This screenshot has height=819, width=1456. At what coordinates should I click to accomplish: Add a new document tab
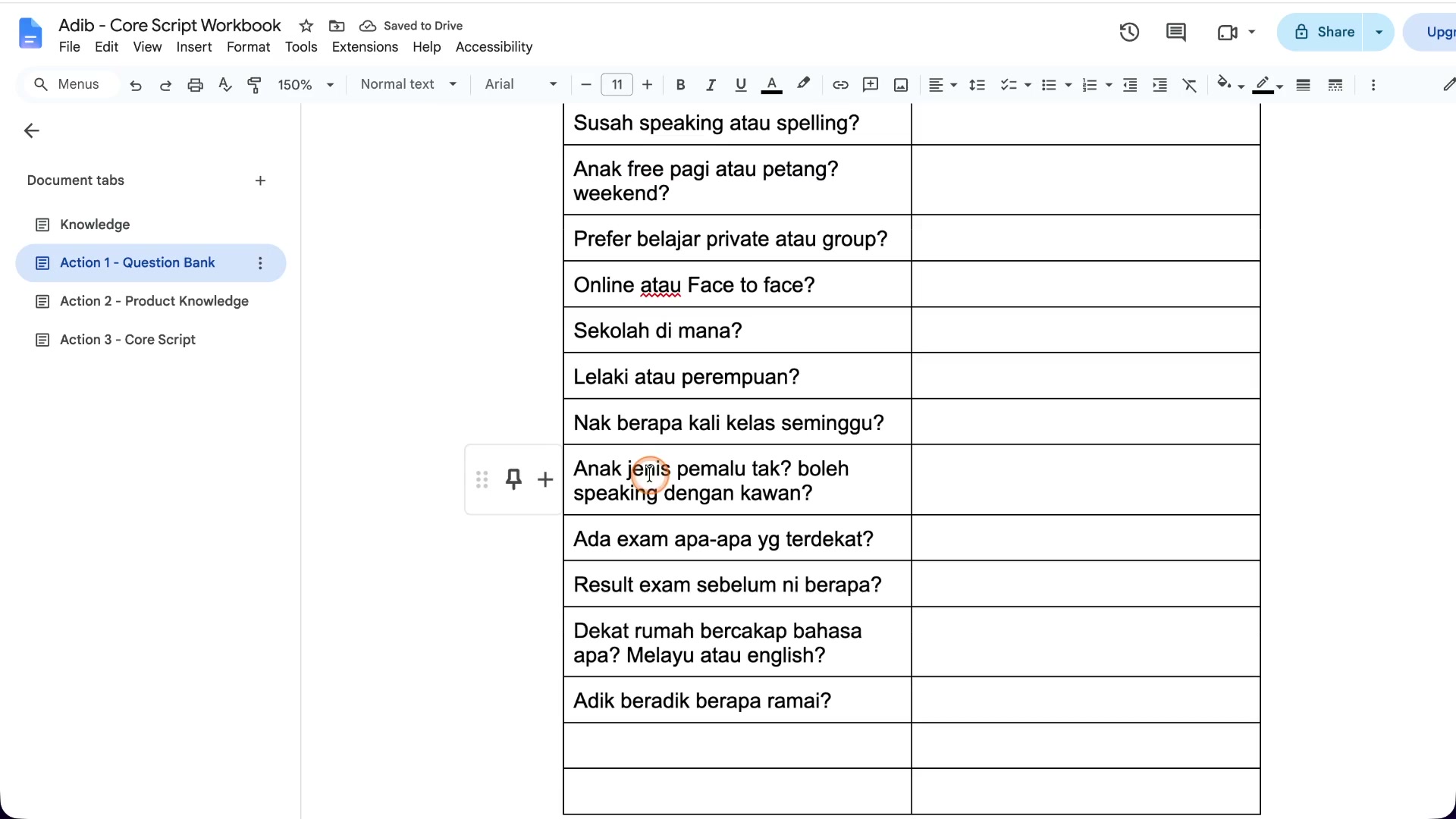click(260, 180)
